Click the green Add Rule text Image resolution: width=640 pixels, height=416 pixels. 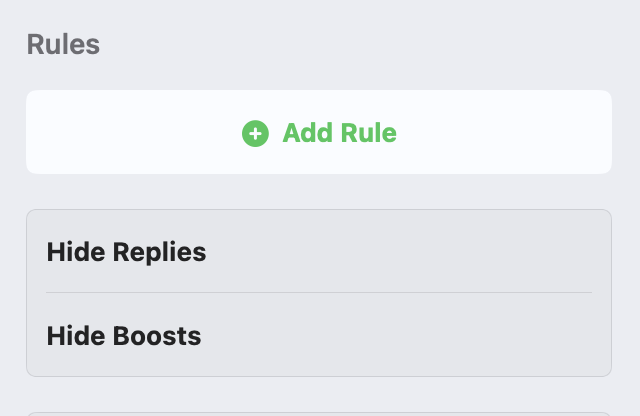[339, 133]
